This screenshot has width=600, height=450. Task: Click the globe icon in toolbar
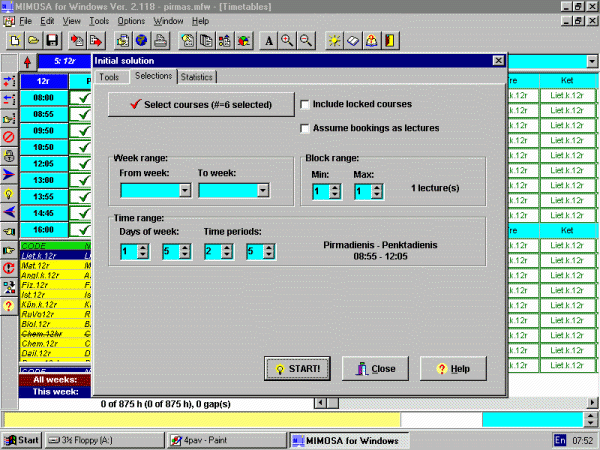141,41
